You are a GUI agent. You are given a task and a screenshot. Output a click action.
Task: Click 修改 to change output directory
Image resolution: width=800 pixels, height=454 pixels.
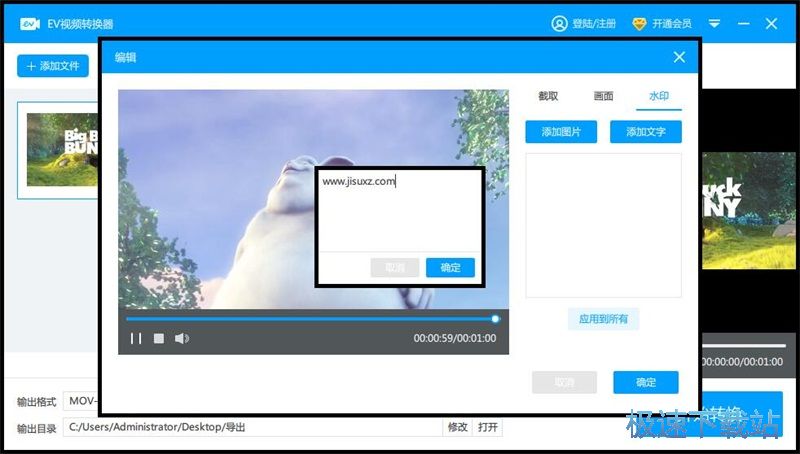[x=458, y=427]
